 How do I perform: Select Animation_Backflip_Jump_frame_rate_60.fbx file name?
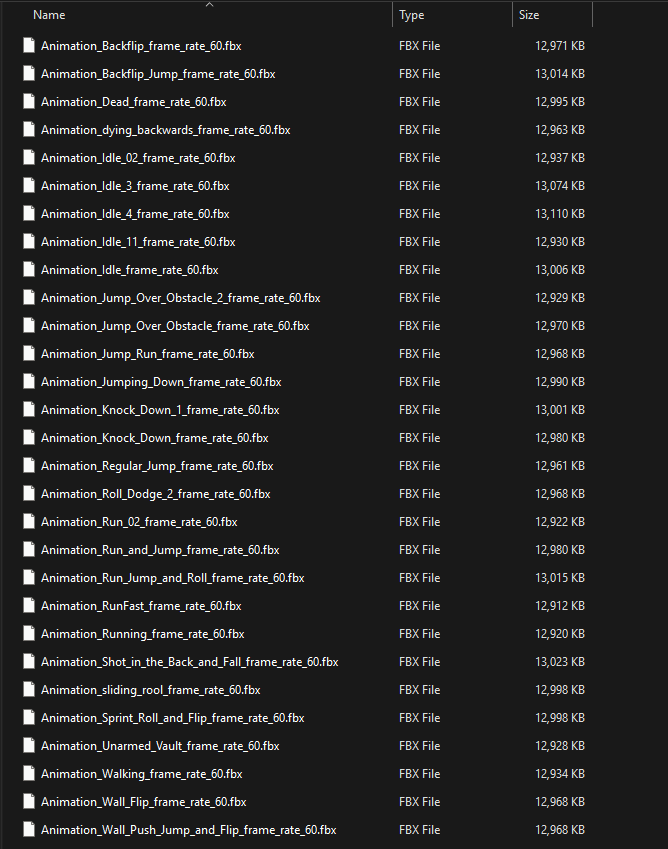click(x=158, y=74)
